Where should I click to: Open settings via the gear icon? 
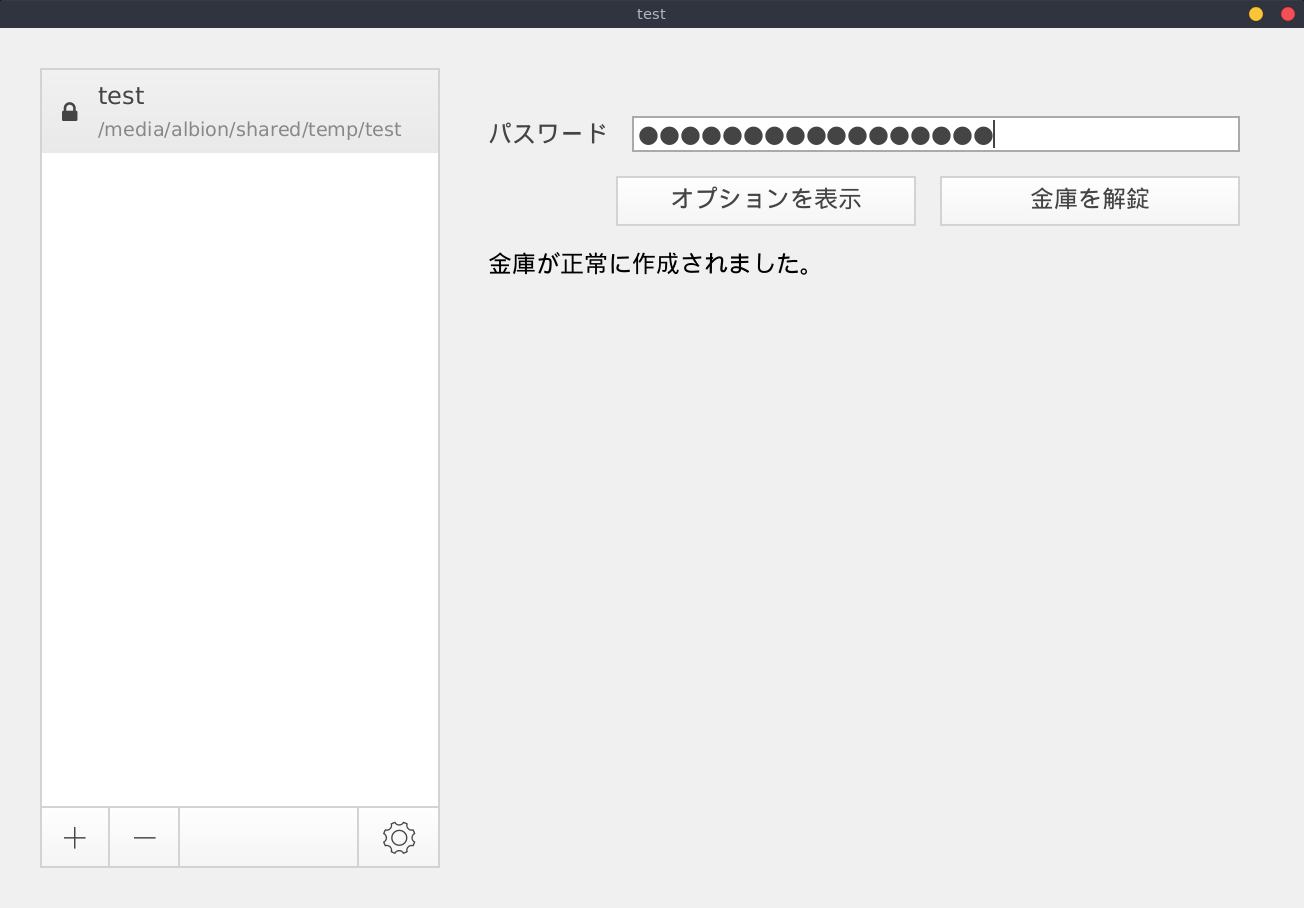[398, 838]
